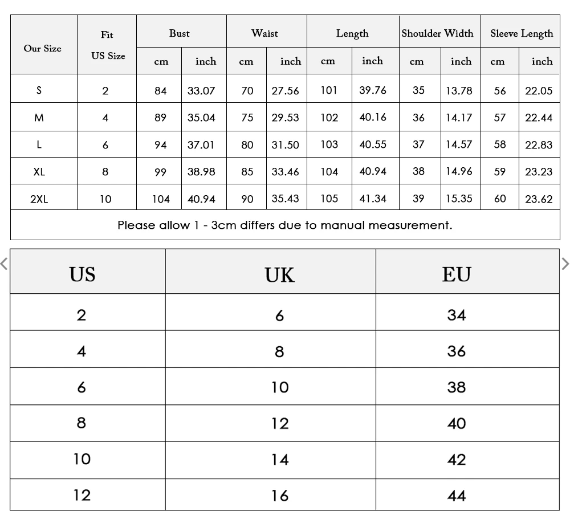
Task: Select the XL size row label
Action: pos(39,172)
